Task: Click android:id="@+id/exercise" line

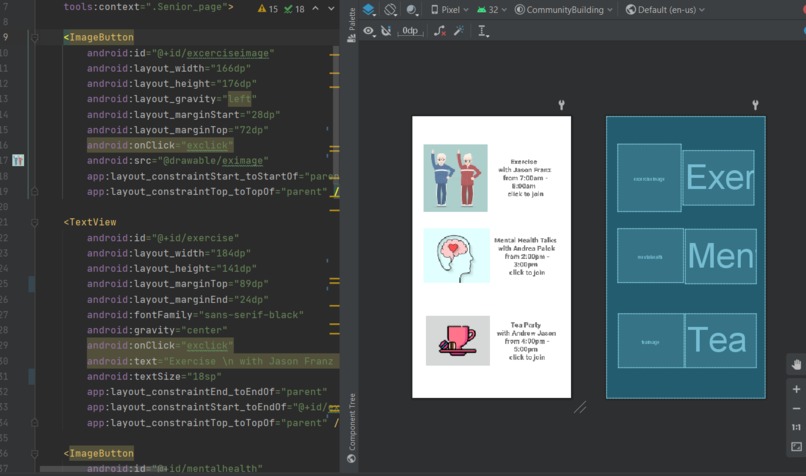Action: [x=163, y=238]
